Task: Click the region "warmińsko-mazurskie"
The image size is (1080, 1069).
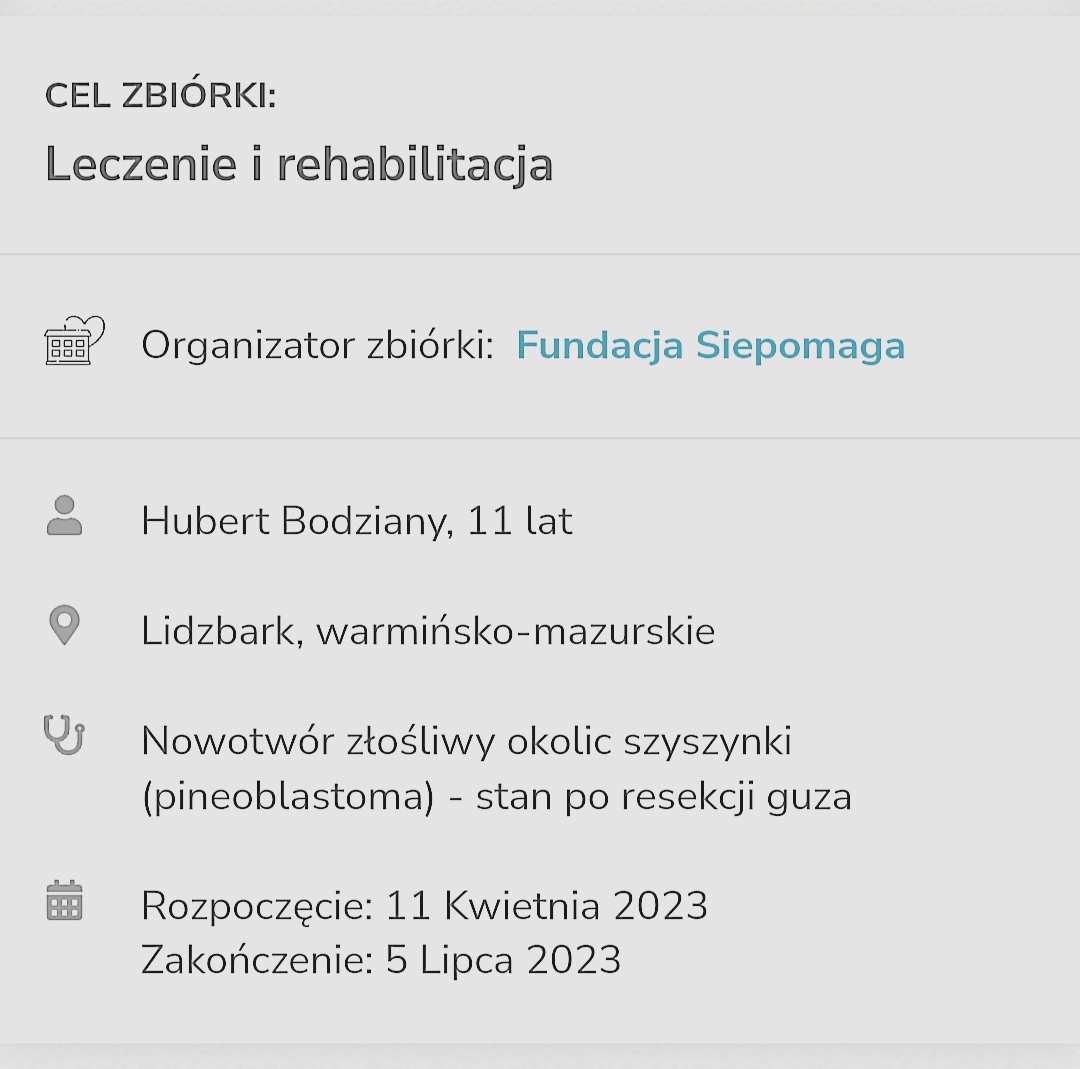Action: [x=515, y=631]
